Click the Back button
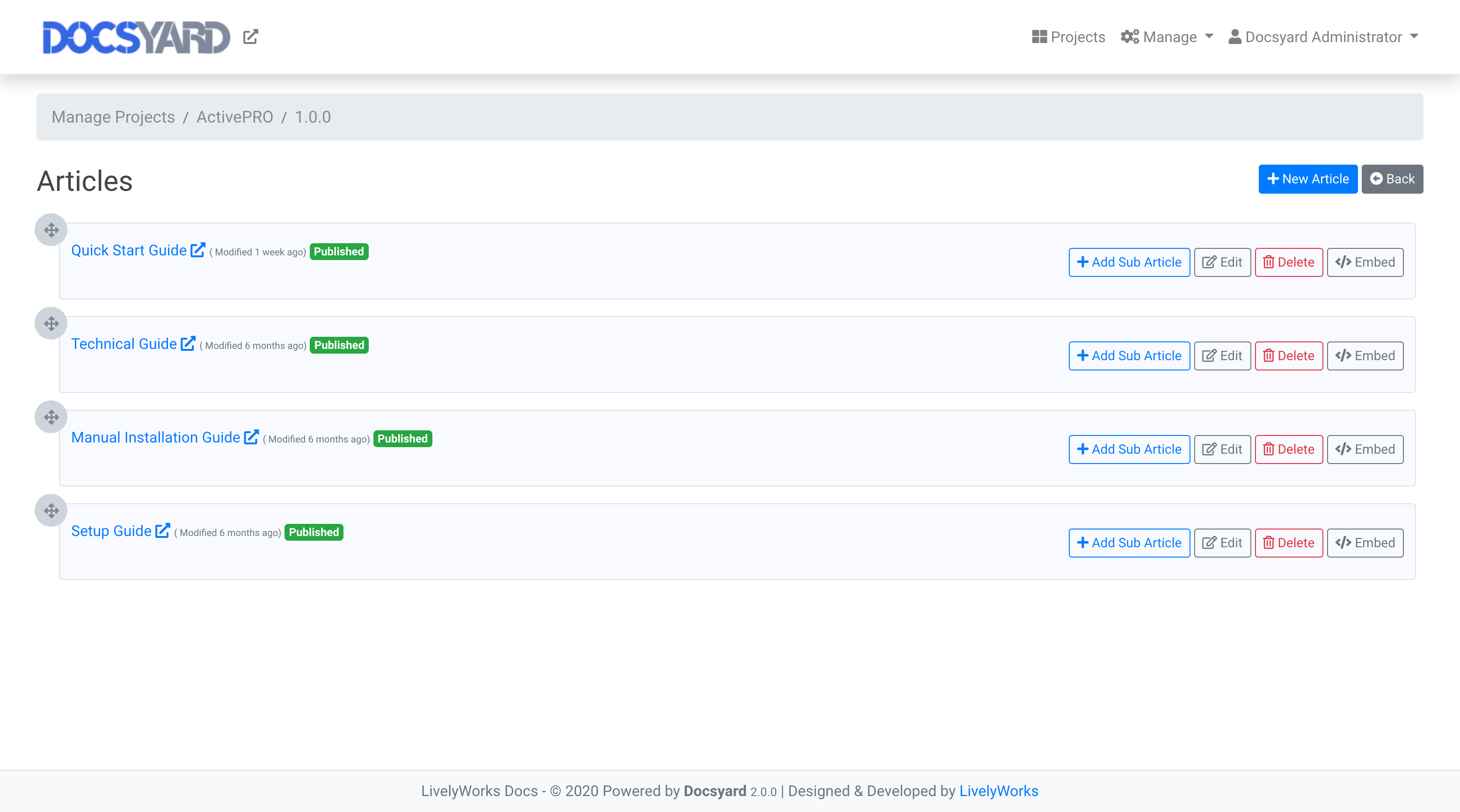Viewport: 1460px width, 812px height. pos(1393,179)
